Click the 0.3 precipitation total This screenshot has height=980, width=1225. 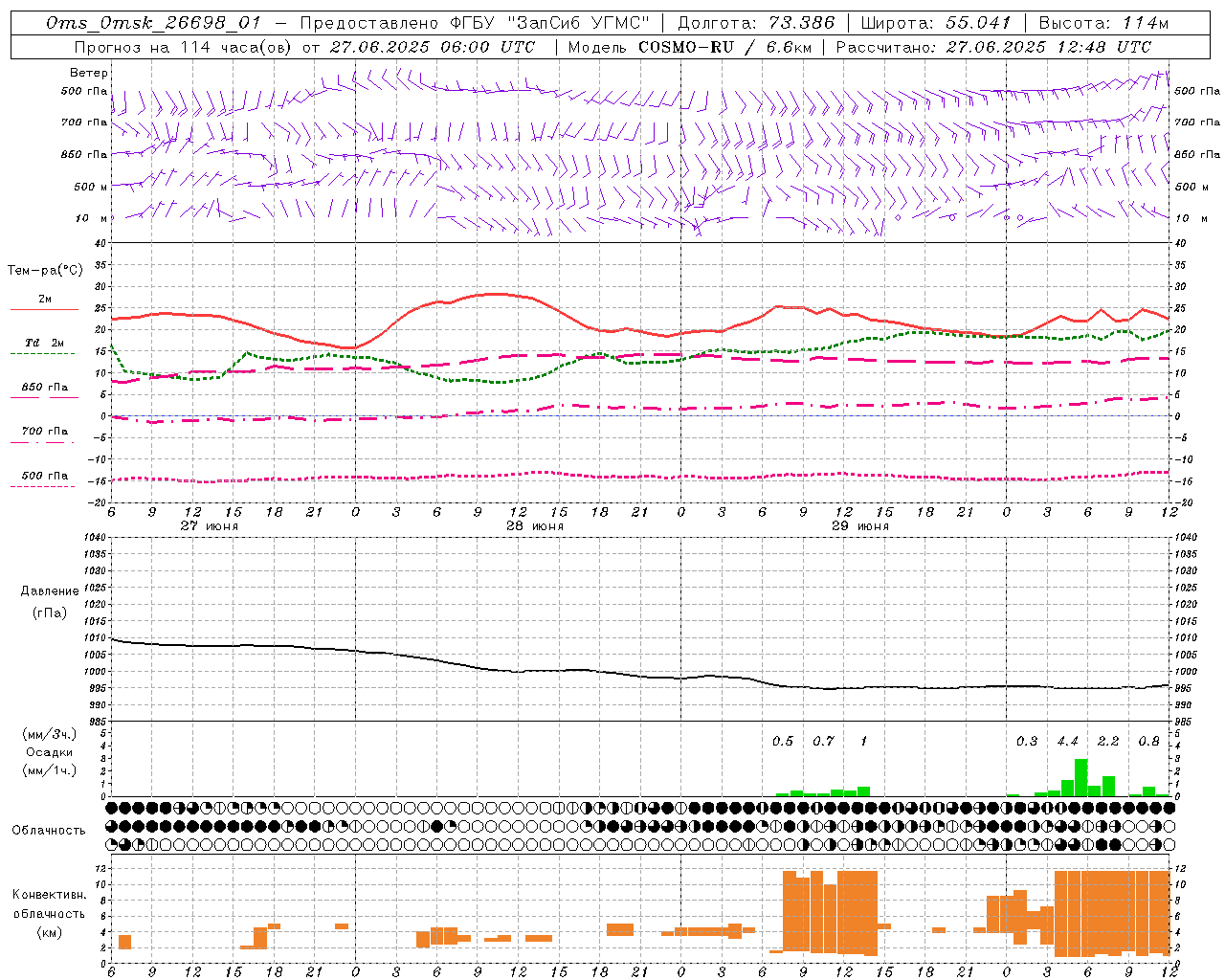click(1027, 742)
